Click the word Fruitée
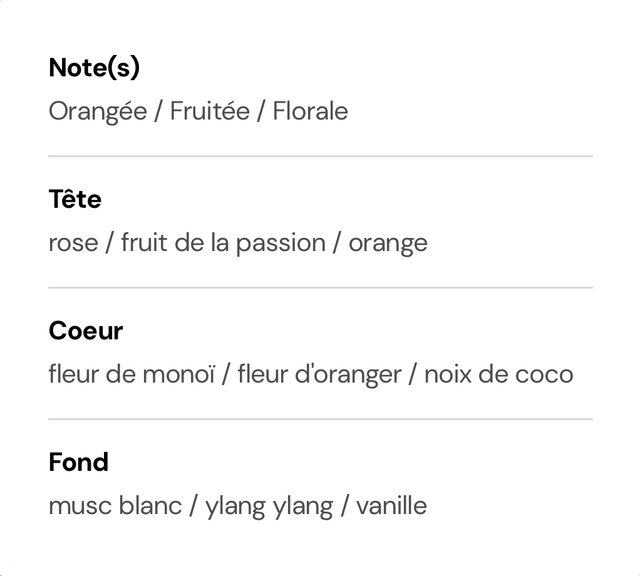Screen dimensions: 640x576 pos(210,111)
